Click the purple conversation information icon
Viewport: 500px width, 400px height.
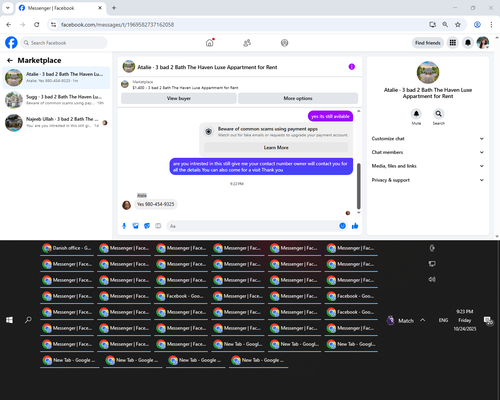[352, 67]
